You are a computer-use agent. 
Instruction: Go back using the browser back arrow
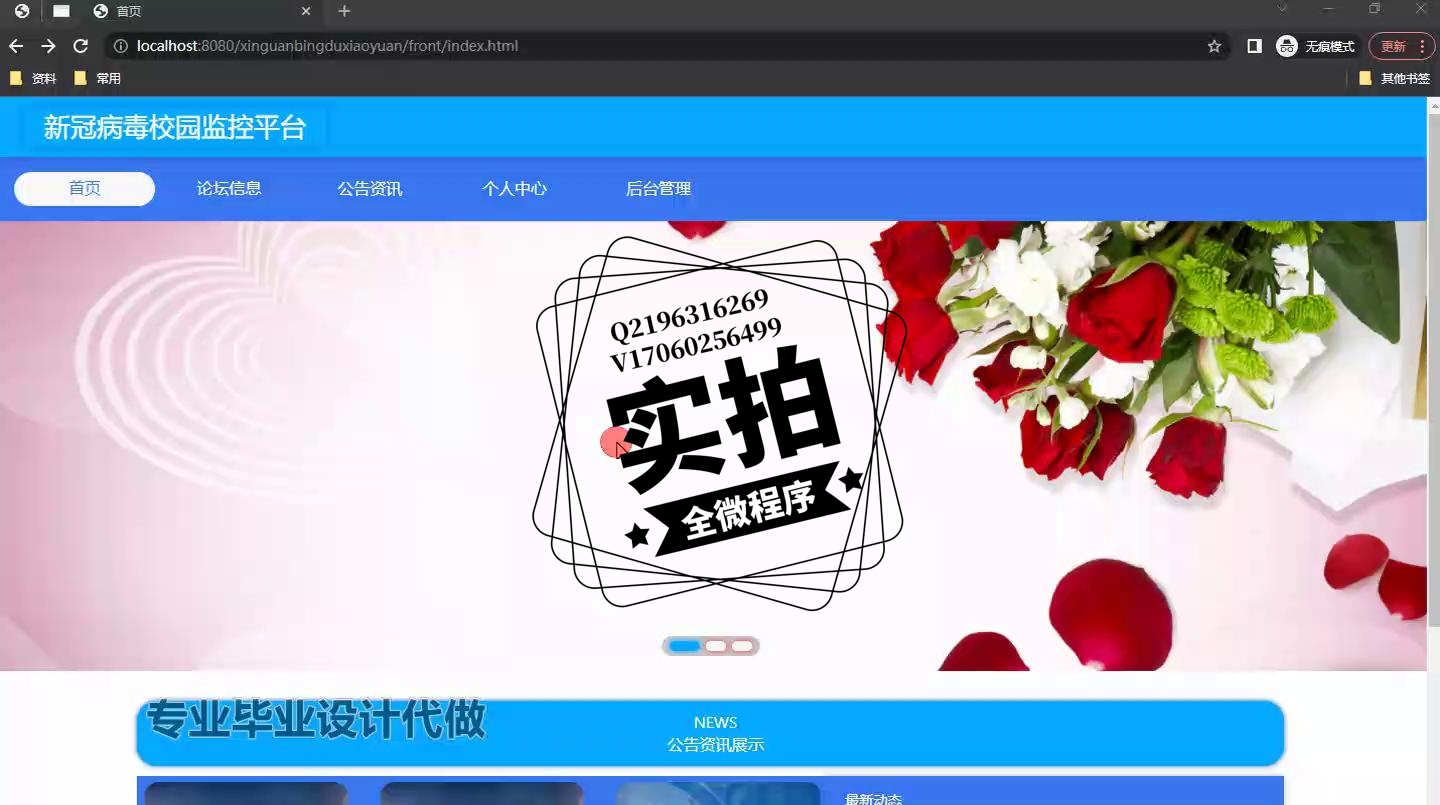(16, 46)
